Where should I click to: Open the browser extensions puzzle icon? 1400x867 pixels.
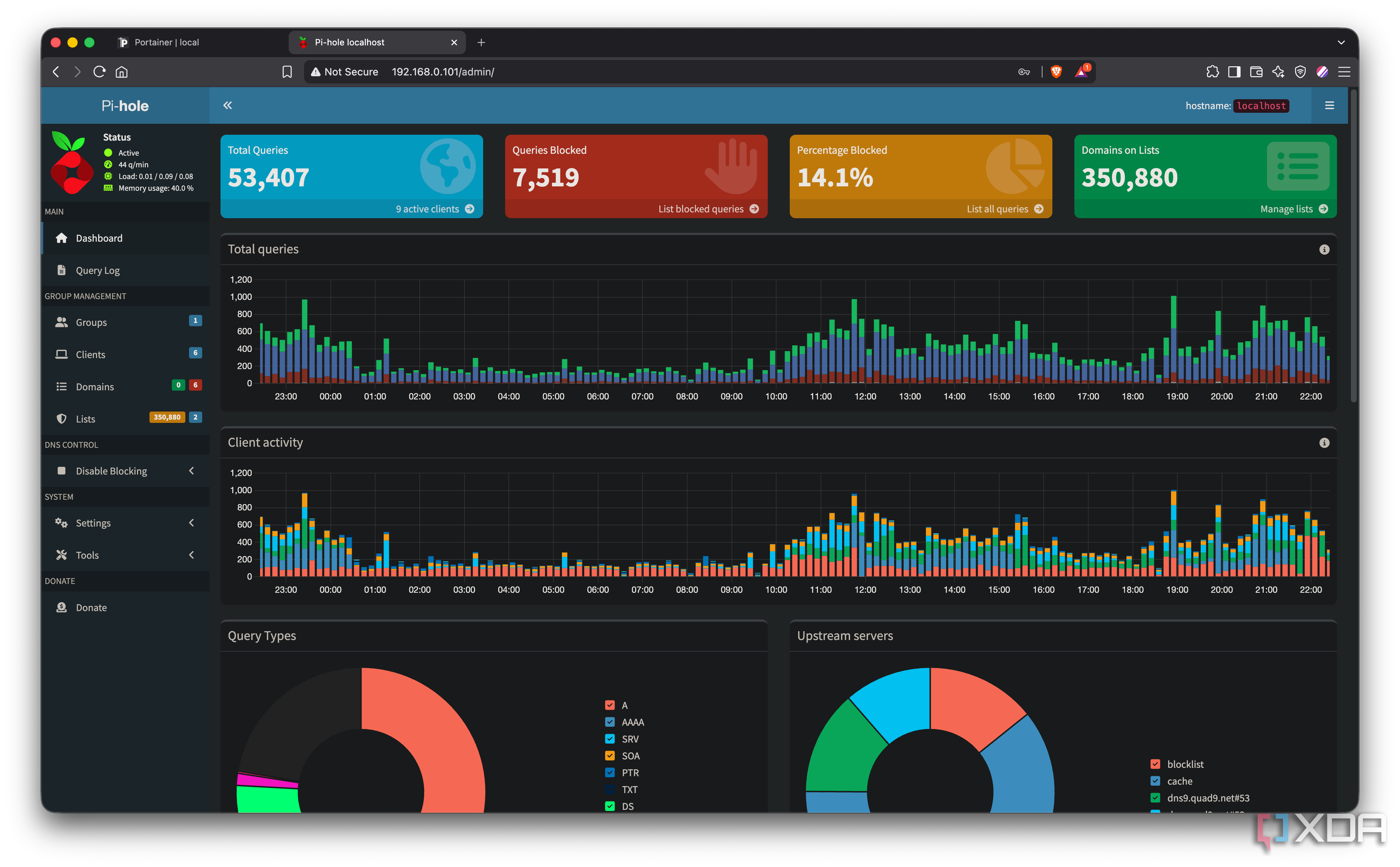click(1212, 72)
